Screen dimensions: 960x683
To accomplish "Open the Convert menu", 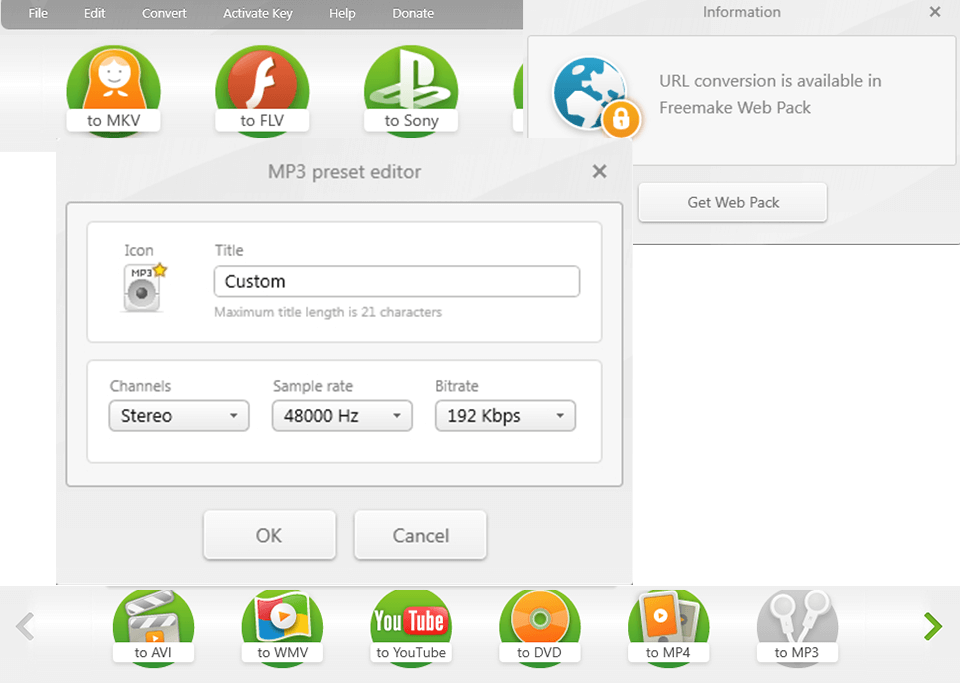I will pyautogui.click(x=163, y=14).
